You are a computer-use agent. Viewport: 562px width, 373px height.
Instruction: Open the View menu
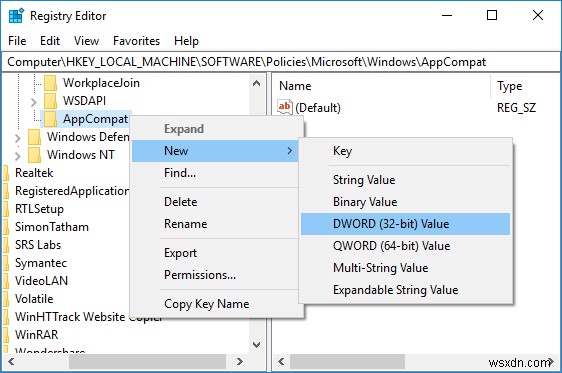coord(86,41)
